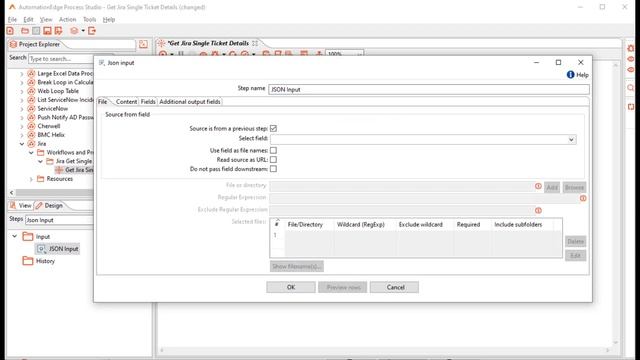Viewport: 640px width, 360px height.
Task: Switch to the Fields tab
Action: click(x=148, y=102)
